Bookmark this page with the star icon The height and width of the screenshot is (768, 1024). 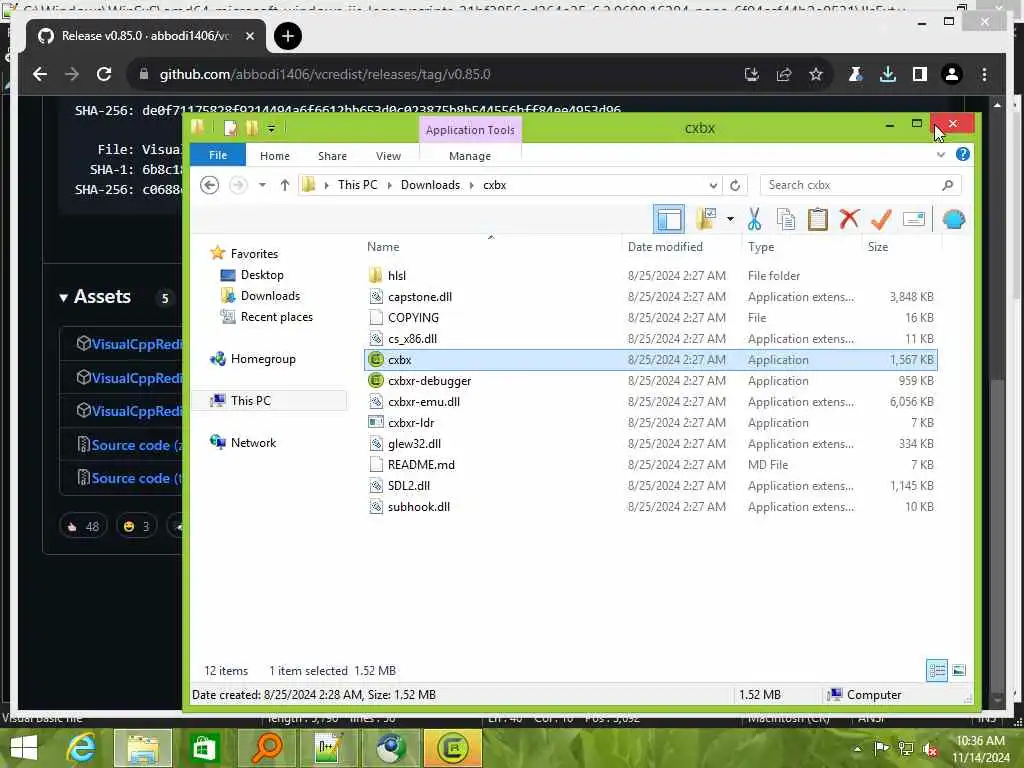pos(816,74)
